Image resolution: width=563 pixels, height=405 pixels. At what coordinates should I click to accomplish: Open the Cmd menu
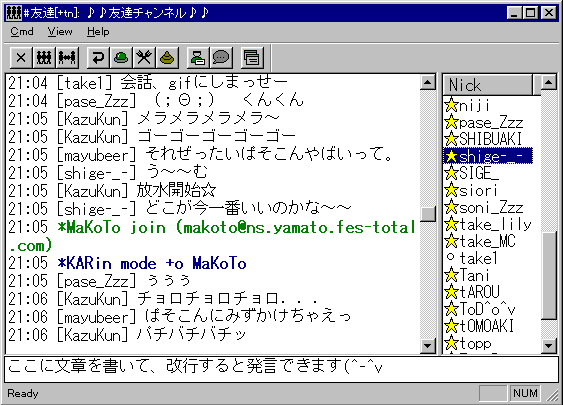[x=22, y=32]
